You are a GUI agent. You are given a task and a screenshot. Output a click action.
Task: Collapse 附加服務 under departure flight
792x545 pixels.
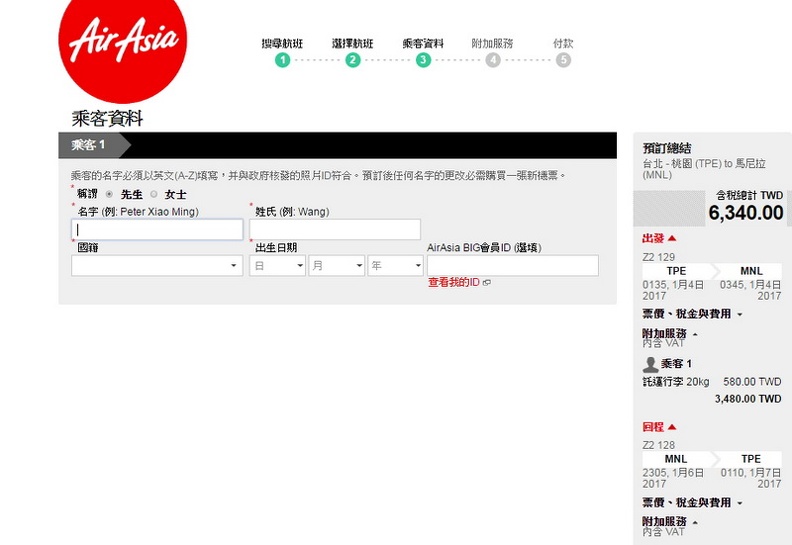click(670, 334)
